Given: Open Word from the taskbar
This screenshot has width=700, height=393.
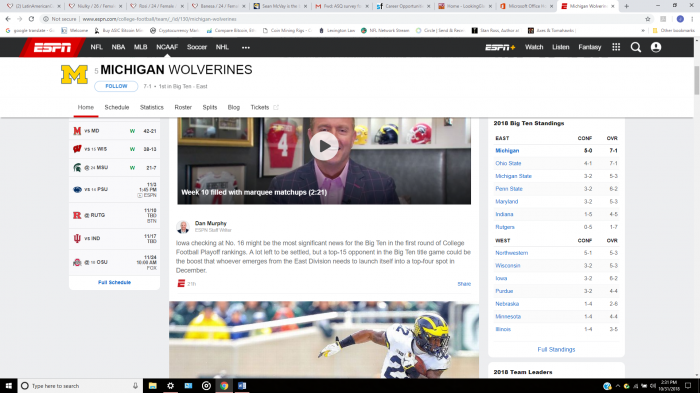Looking at the screenshot, I should coord(242,386).
